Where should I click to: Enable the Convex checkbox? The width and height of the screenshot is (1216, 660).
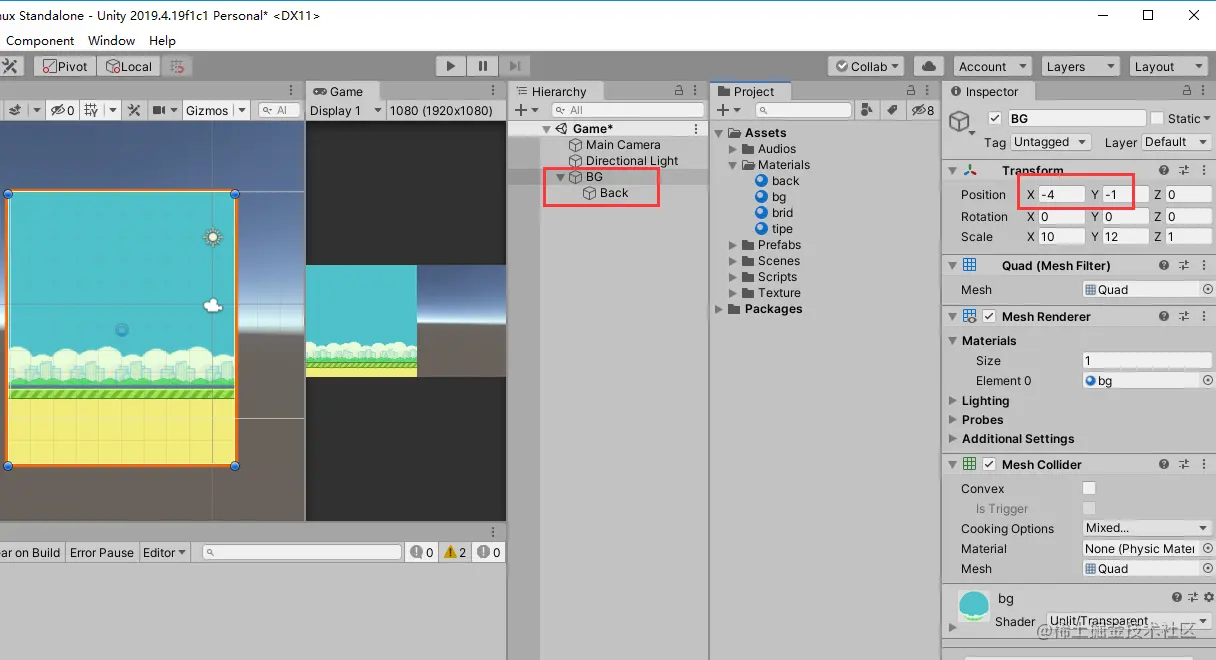click(x=1089, y=488)
